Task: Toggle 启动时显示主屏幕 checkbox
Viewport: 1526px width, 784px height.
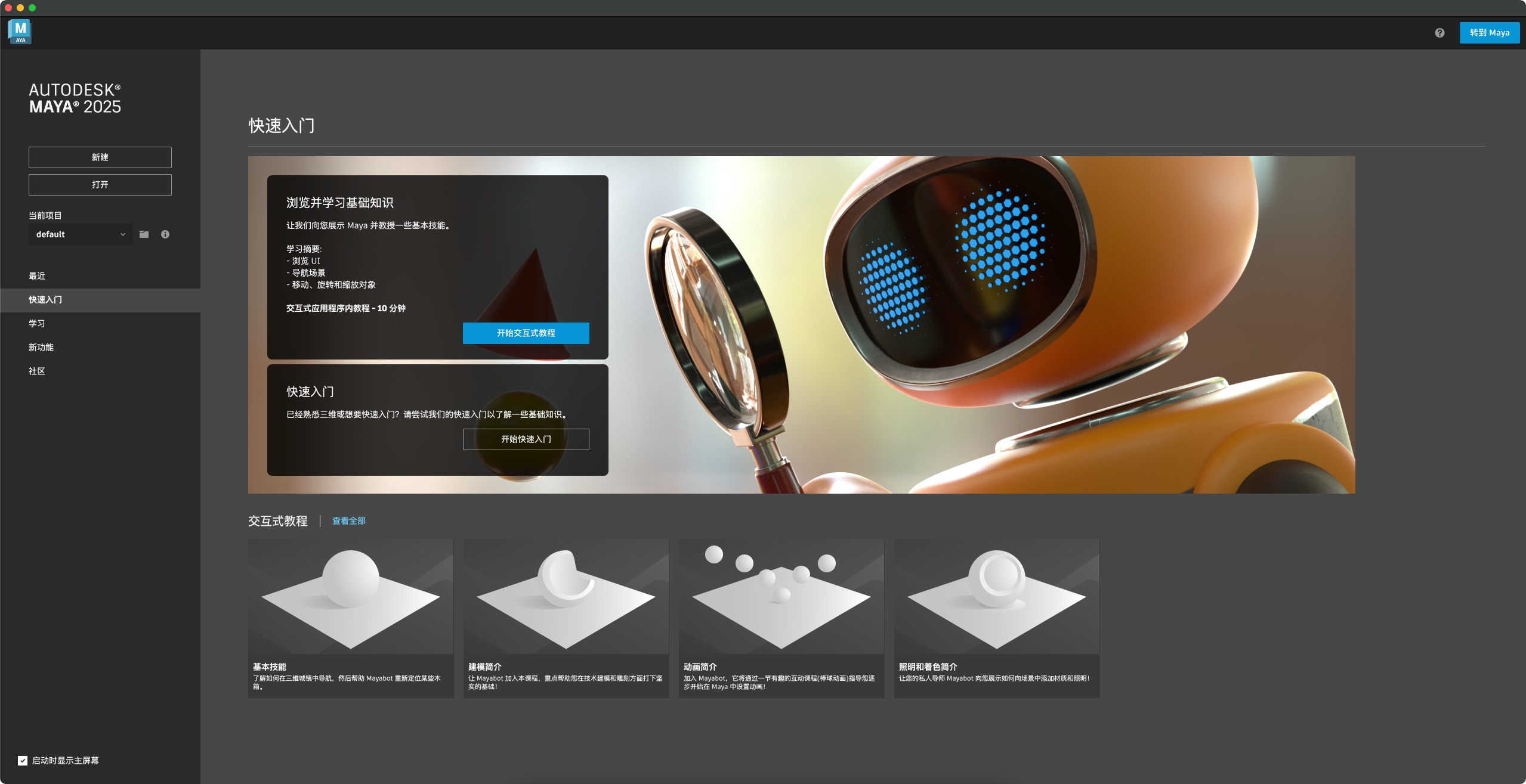Action: point(23,760)
